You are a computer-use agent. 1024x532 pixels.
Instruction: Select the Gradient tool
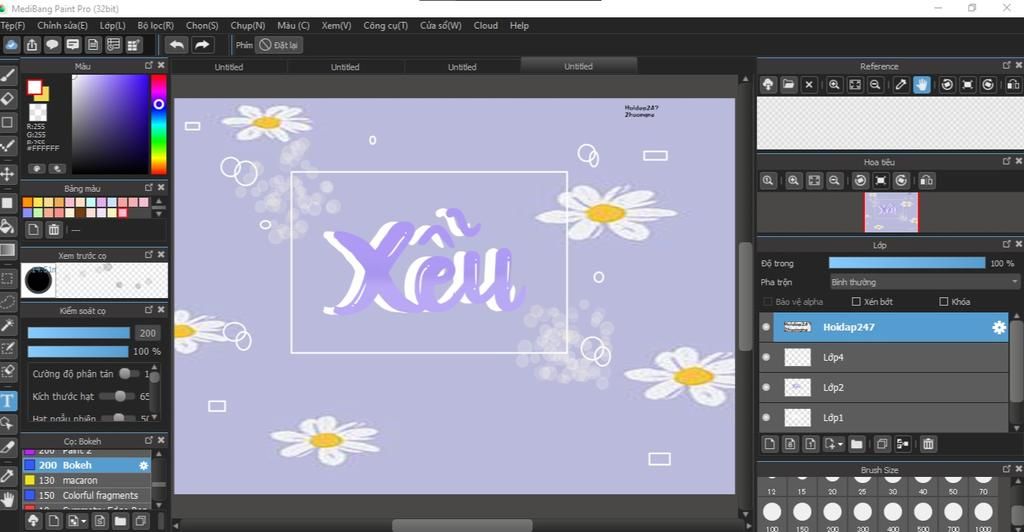(x=8, y=250)
